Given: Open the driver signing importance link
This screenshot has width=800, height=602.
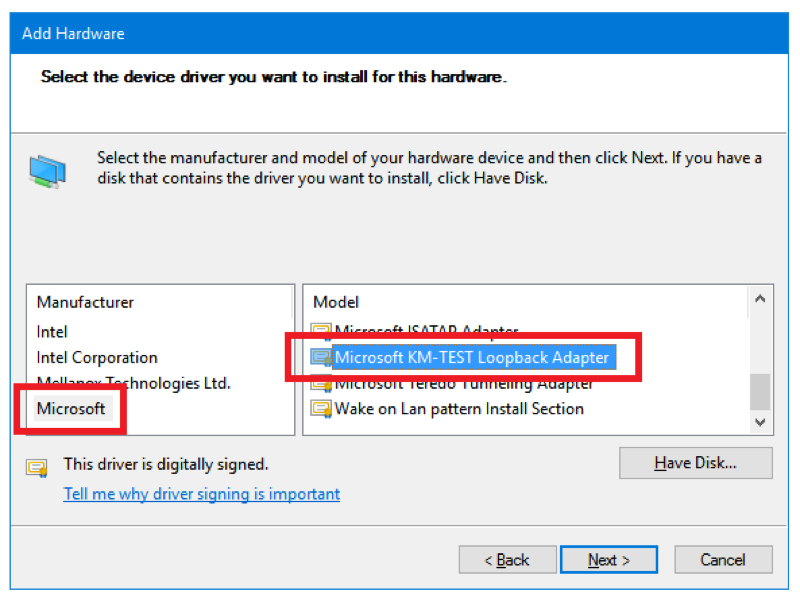Looking at the screenshot, I should (201, 494).
